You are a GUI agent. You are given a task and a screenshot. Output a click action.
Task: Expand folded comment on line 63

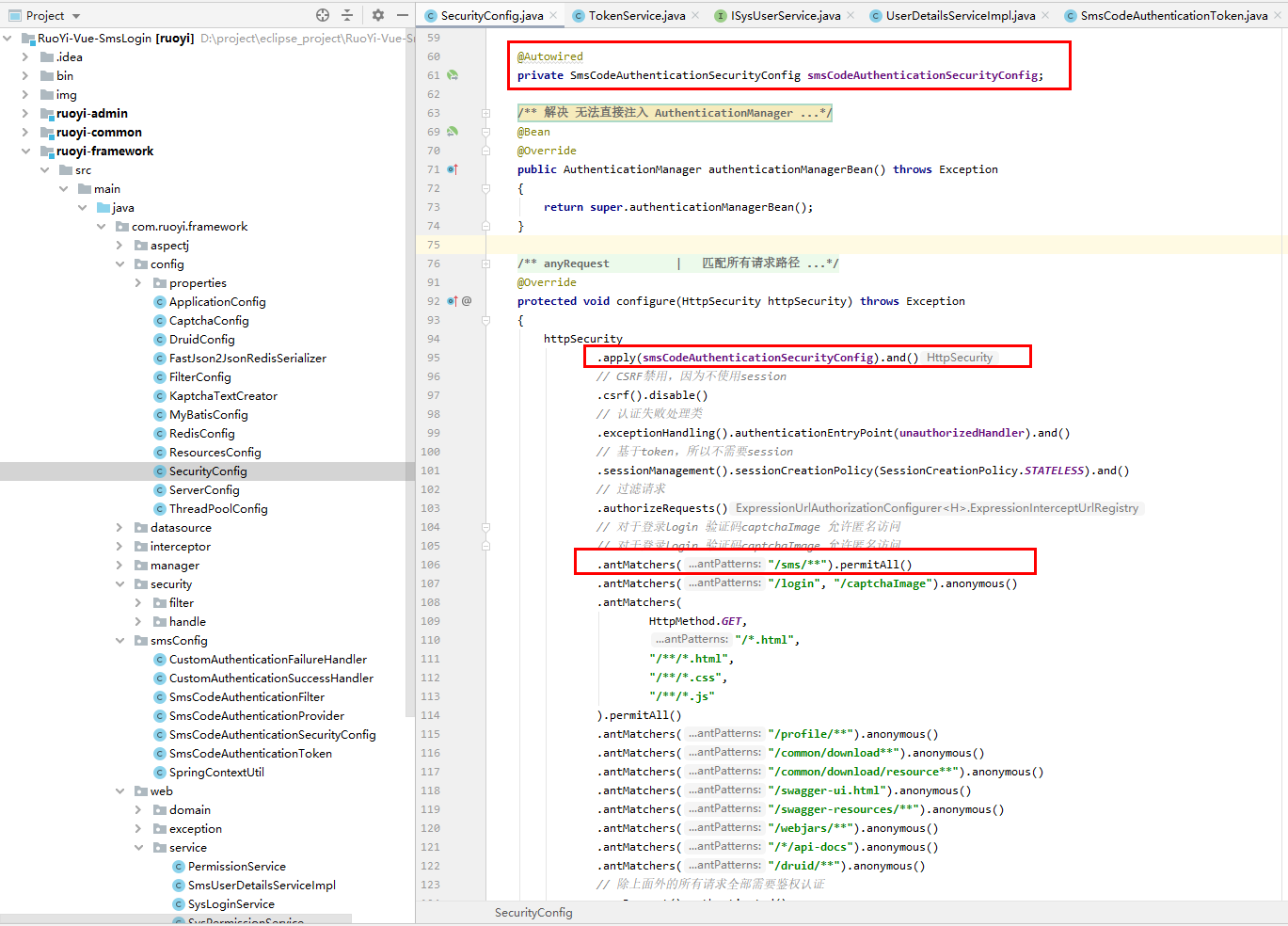pyautogui.click(x=485, y=113)
